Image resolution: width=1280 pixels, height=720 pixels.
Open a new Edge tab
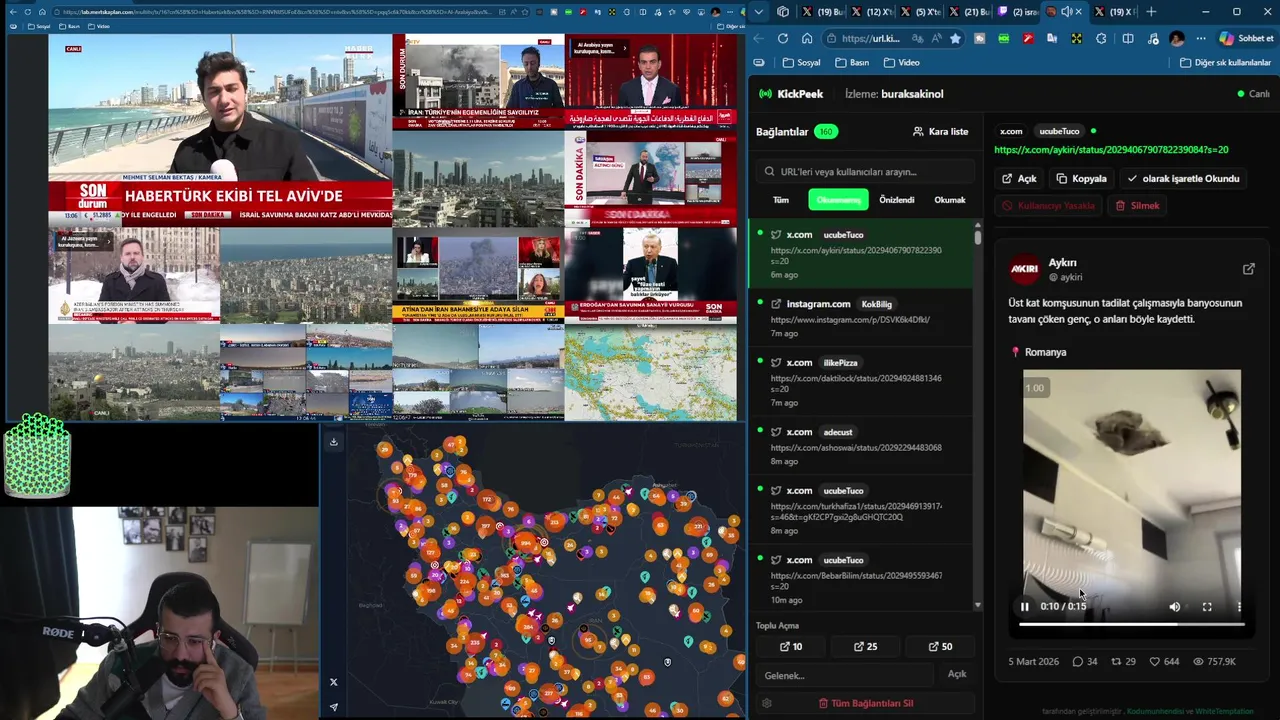point(1151,12)
